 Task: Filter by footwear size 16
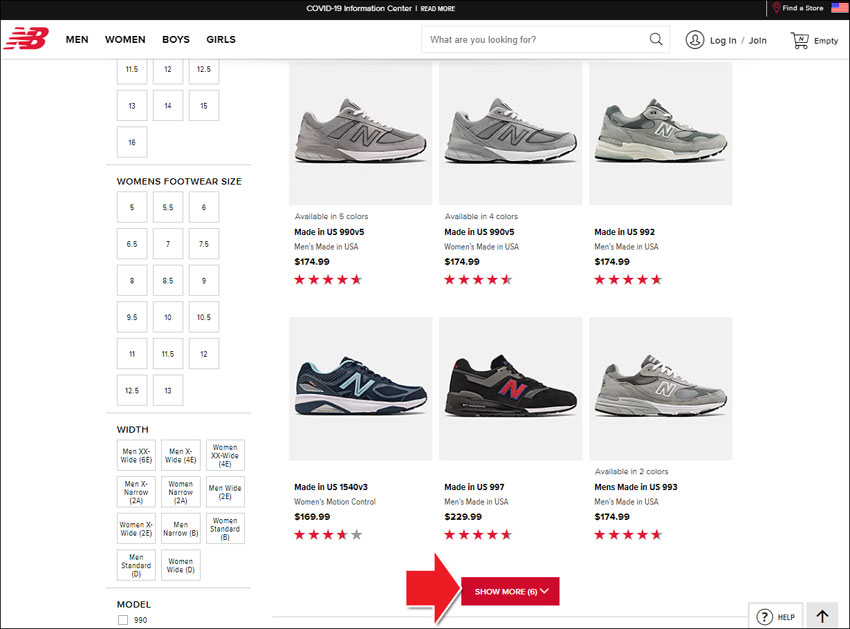point(132,142)
